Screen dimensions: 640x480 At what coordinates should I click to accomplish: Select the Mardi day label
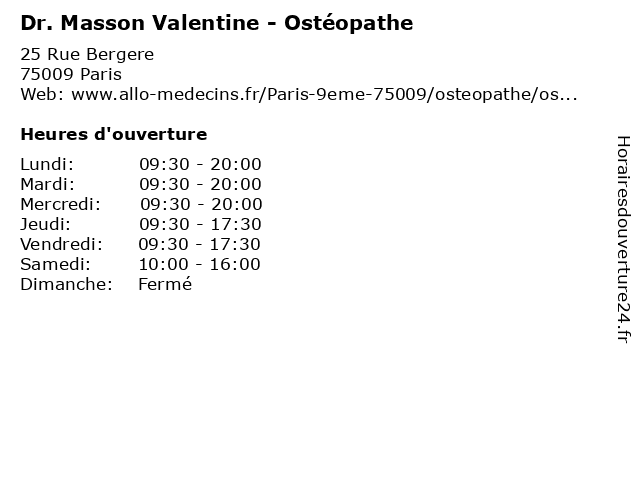[47, 184]
